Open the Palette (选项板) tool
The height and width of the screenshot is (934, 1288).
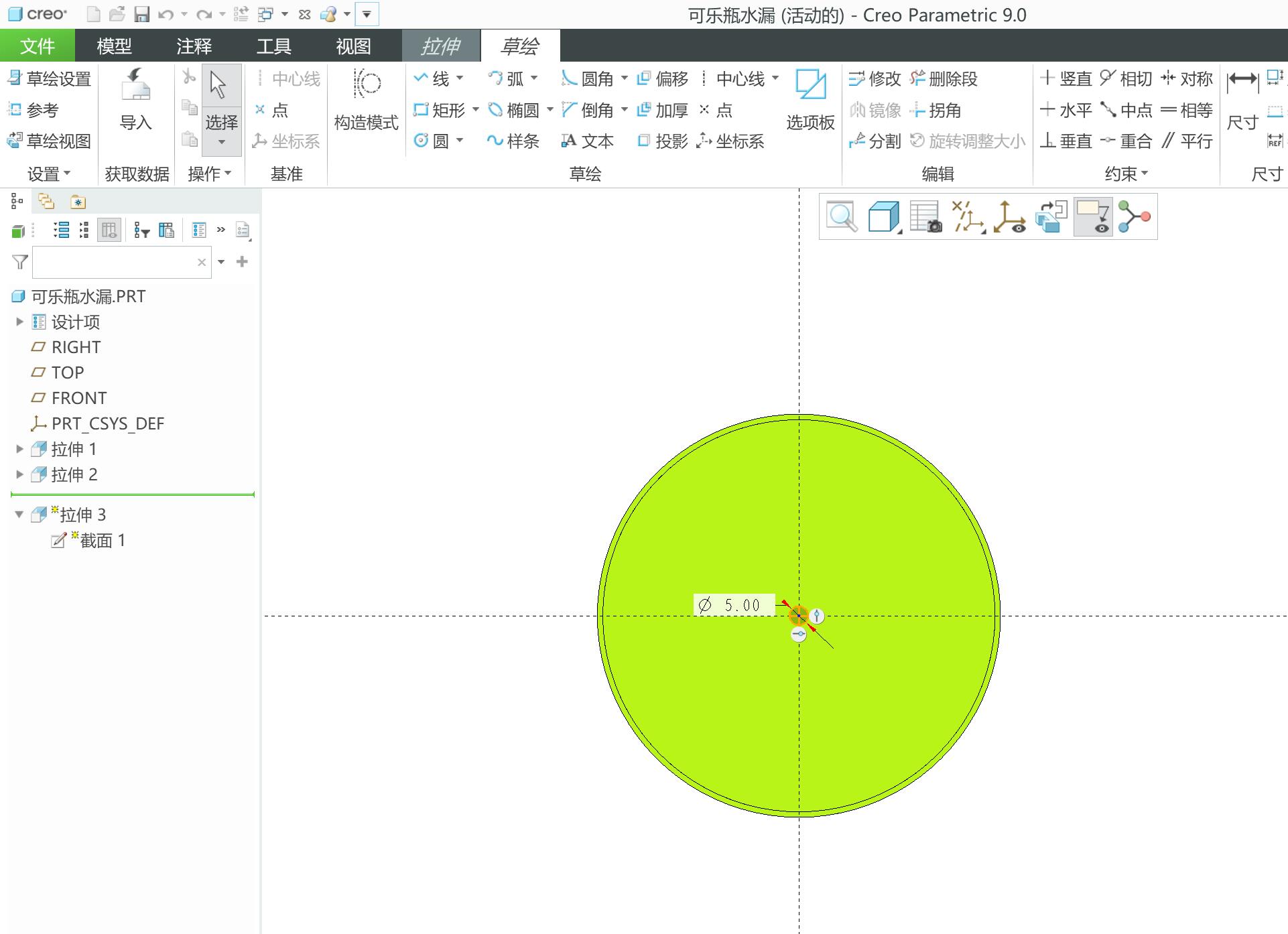[x=810, y=100]
